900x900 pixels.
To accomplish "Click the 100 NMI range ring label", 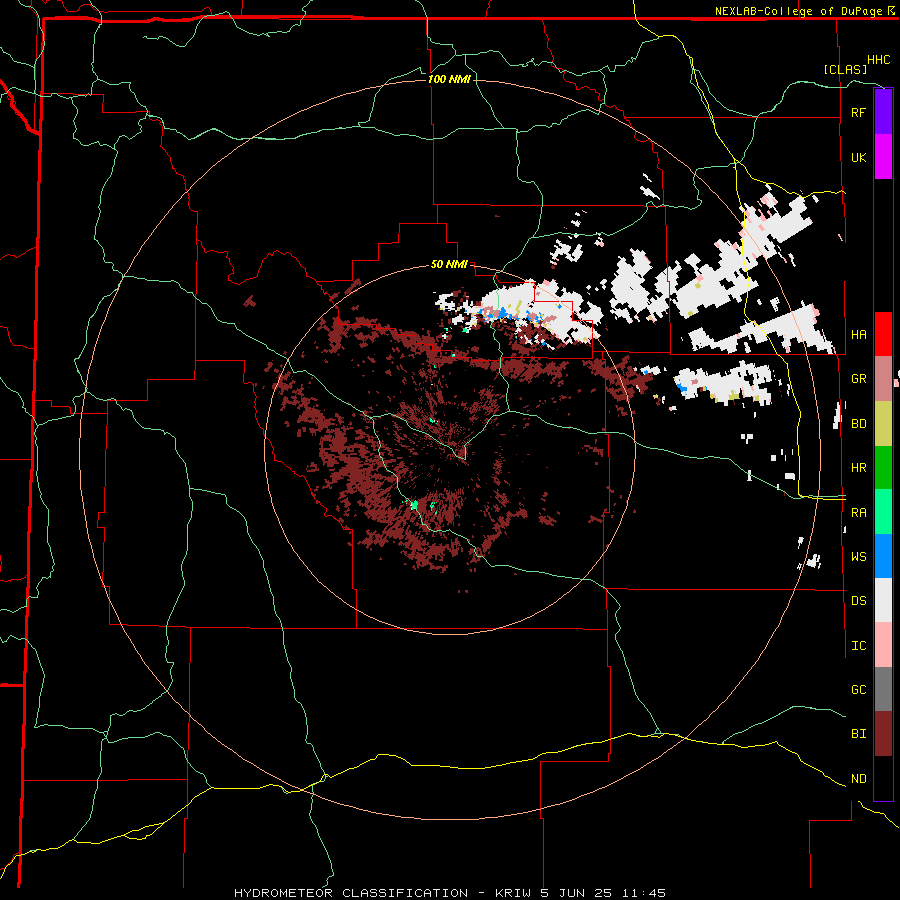I will pyautogui.click(x=449, y=79).
